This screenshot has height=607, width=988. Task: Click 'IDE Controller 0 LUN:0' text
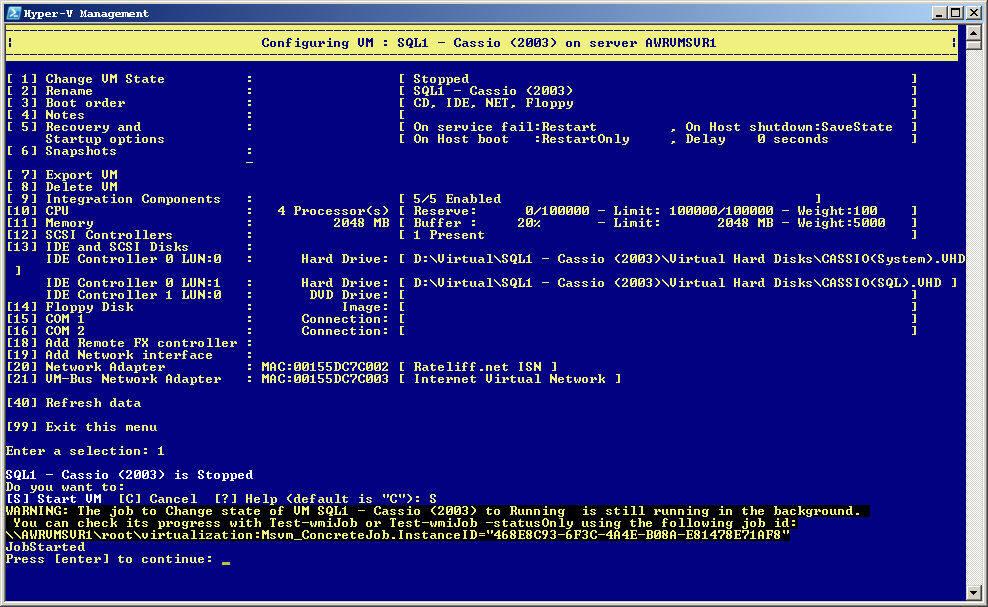[134, 258]
